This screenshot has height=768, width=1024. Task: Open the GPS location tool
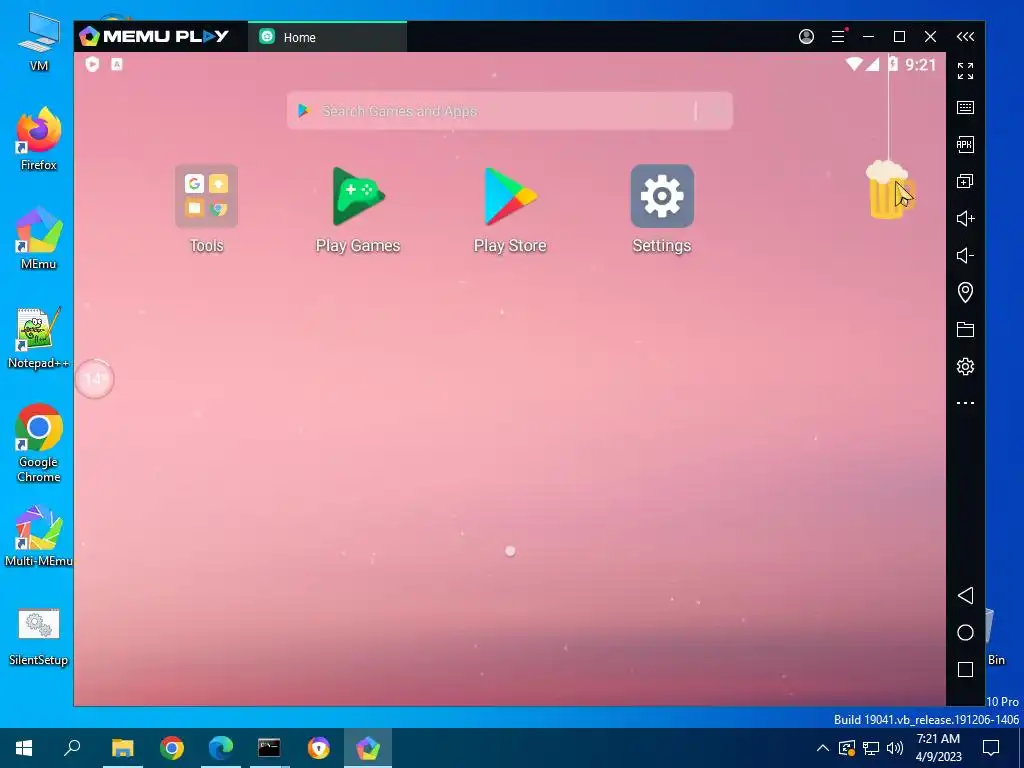click(965, 292)
